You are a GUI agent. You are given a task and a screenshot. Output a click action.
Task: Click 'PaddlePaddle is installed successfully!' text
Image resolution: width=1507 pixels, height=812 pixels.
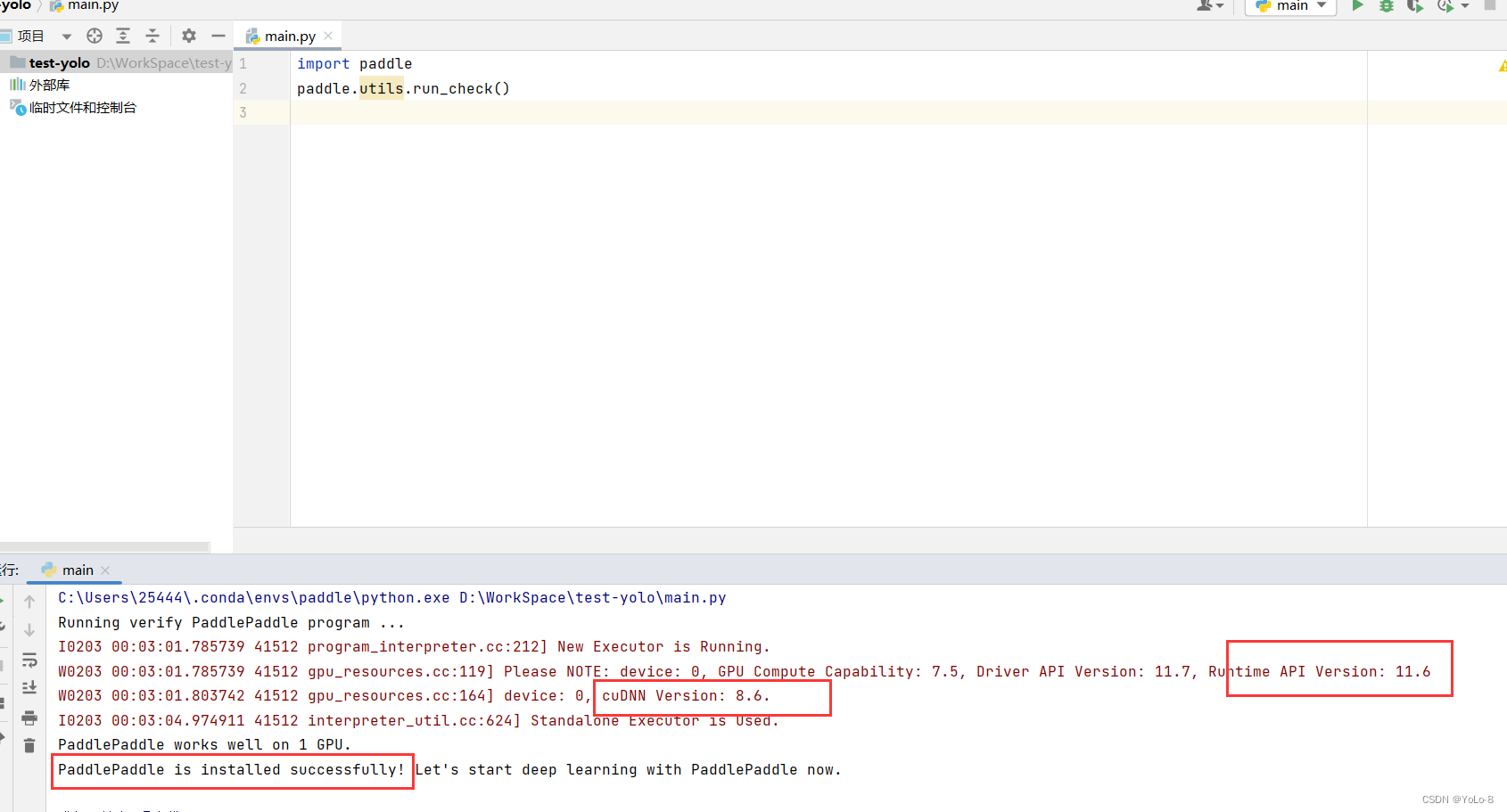click(232, 770)
